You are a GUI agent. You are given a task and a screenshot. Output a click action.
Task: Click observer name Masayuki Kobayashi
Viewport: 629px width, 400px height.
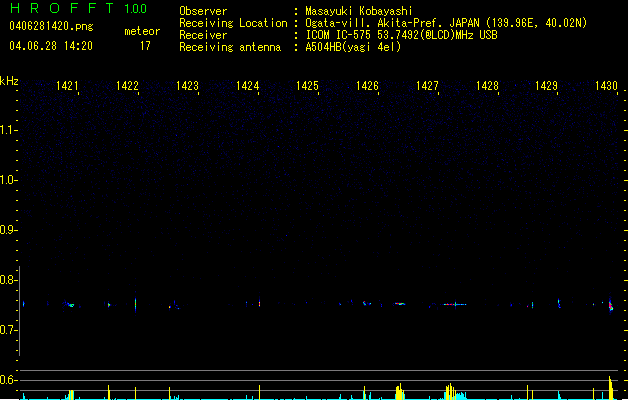(x=359, y=11)
